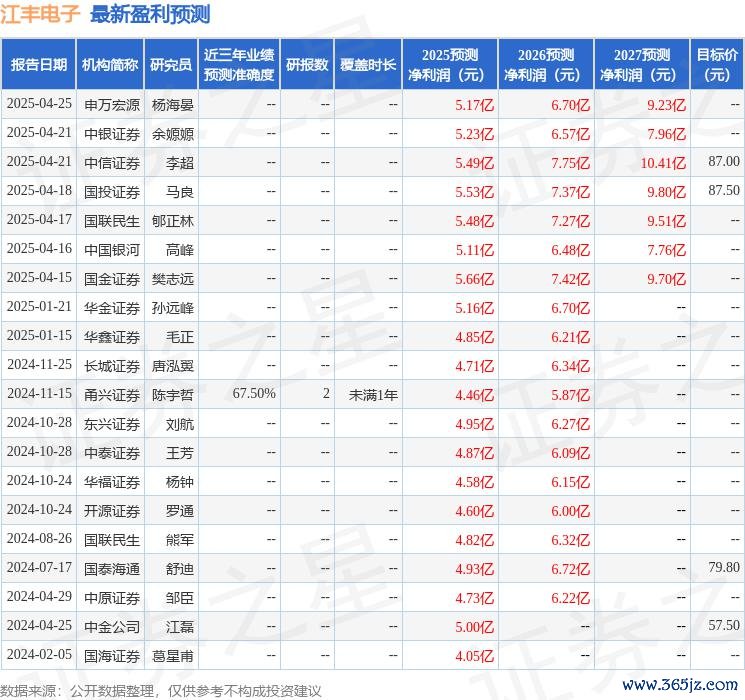Click the 2026预测净利润 column header

(x=546, y=64)
